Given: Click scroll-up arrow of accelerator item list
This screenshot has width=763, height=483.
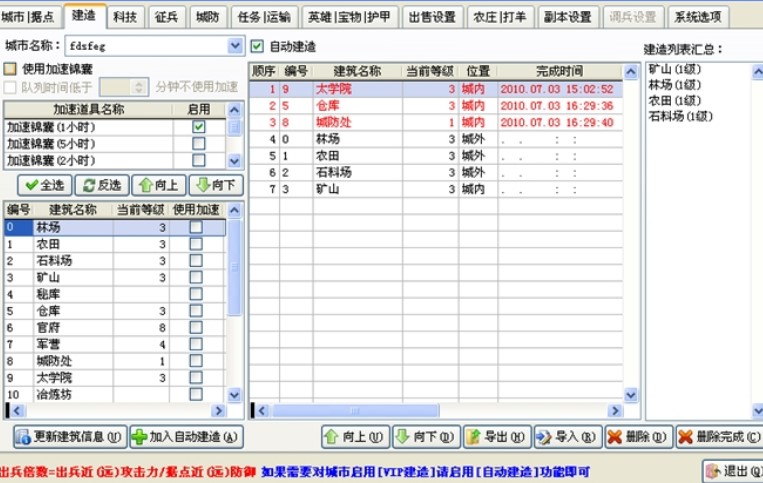Looking at the screenshot, I should click(235, 110).
